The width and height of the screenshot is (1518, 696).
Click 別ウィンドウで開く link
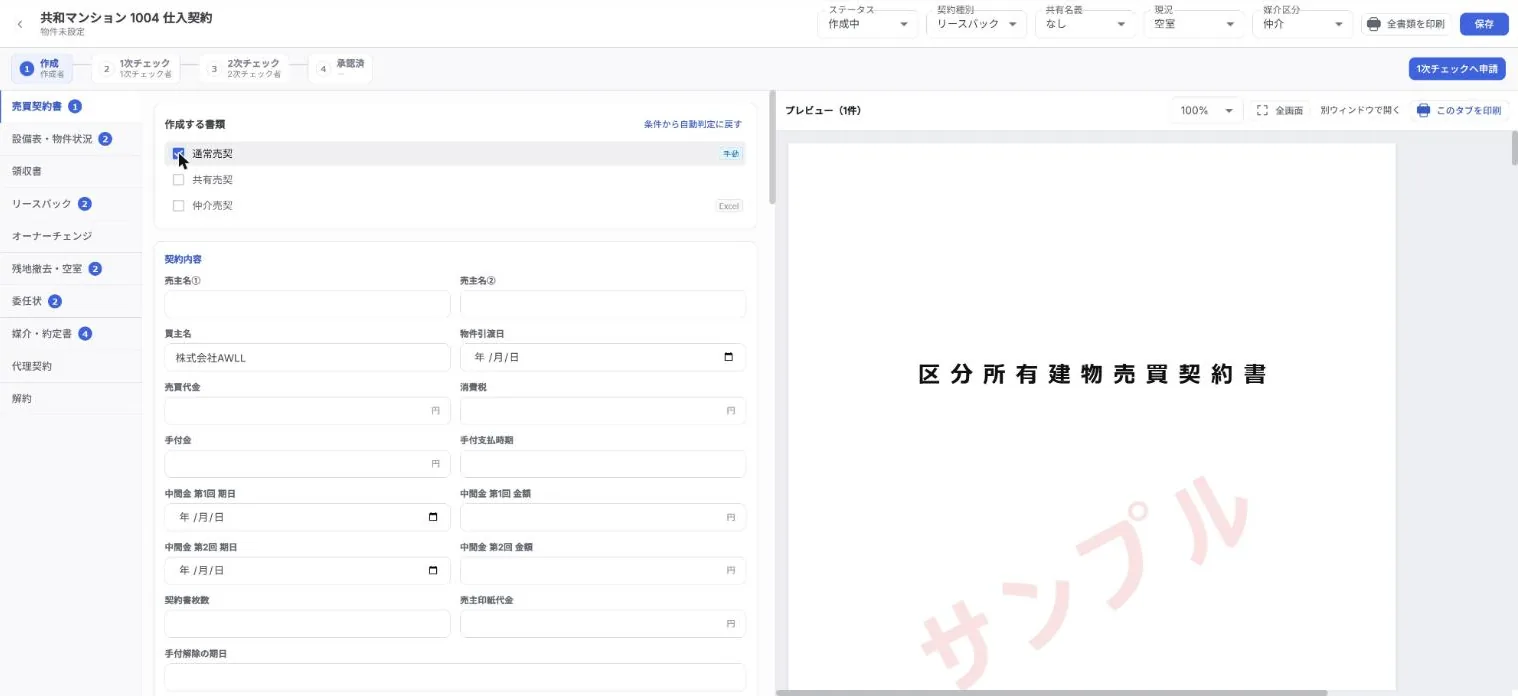1360,110
